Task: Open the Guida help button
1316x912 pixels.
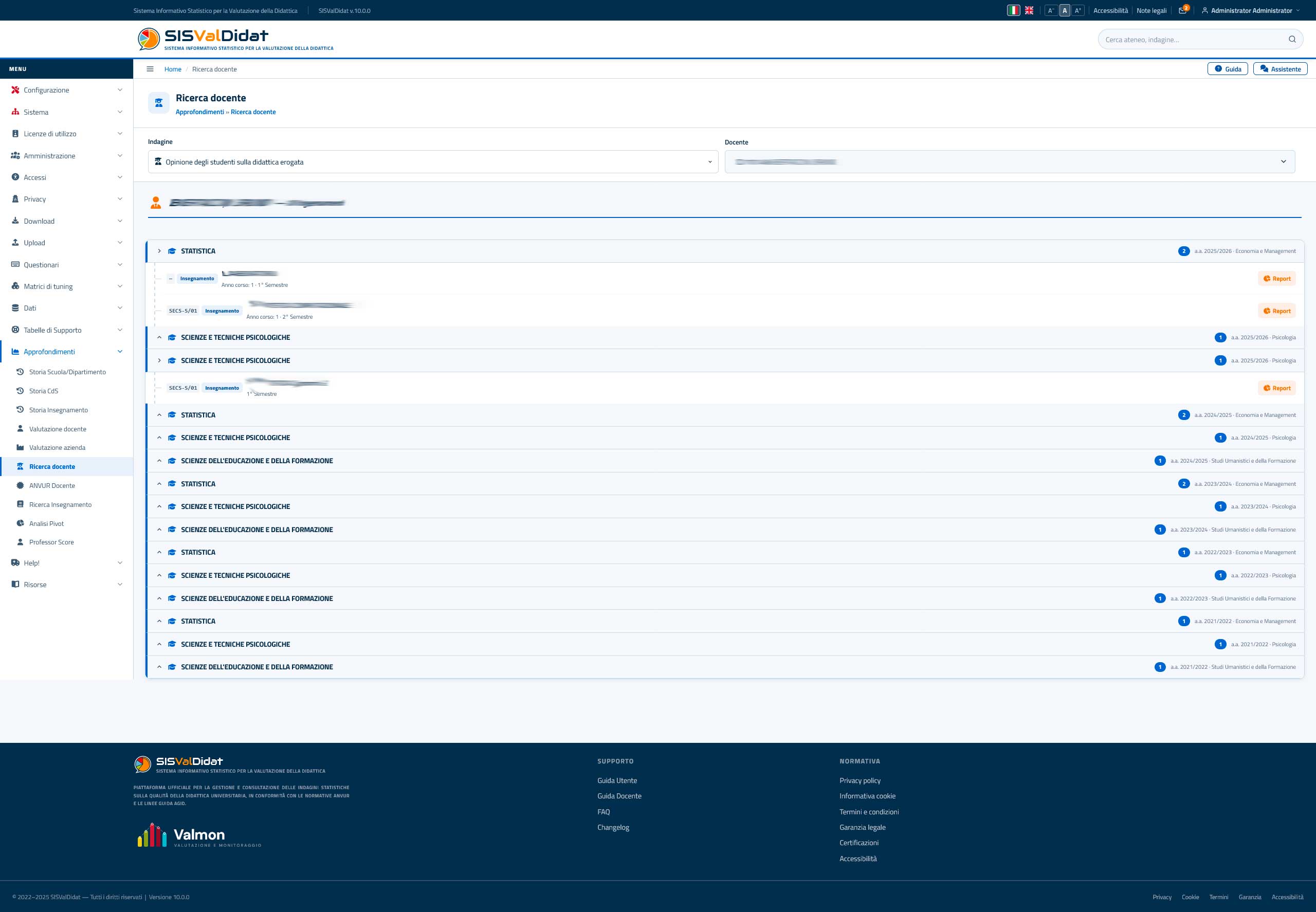Action: click(1228, 69)
